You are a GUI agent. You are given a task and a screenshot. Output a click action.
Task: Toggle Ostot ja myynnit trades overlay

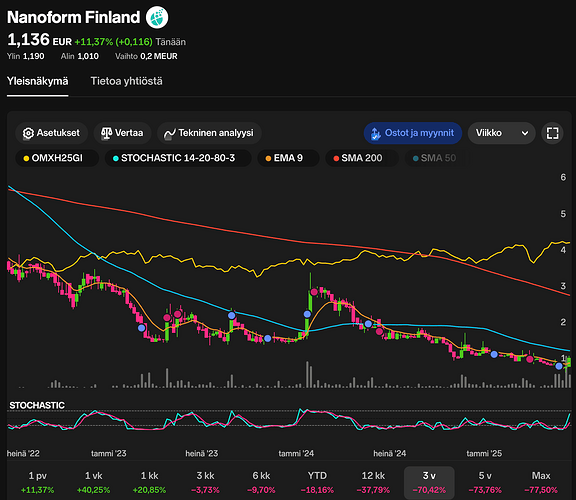click(x=413, y=133)
